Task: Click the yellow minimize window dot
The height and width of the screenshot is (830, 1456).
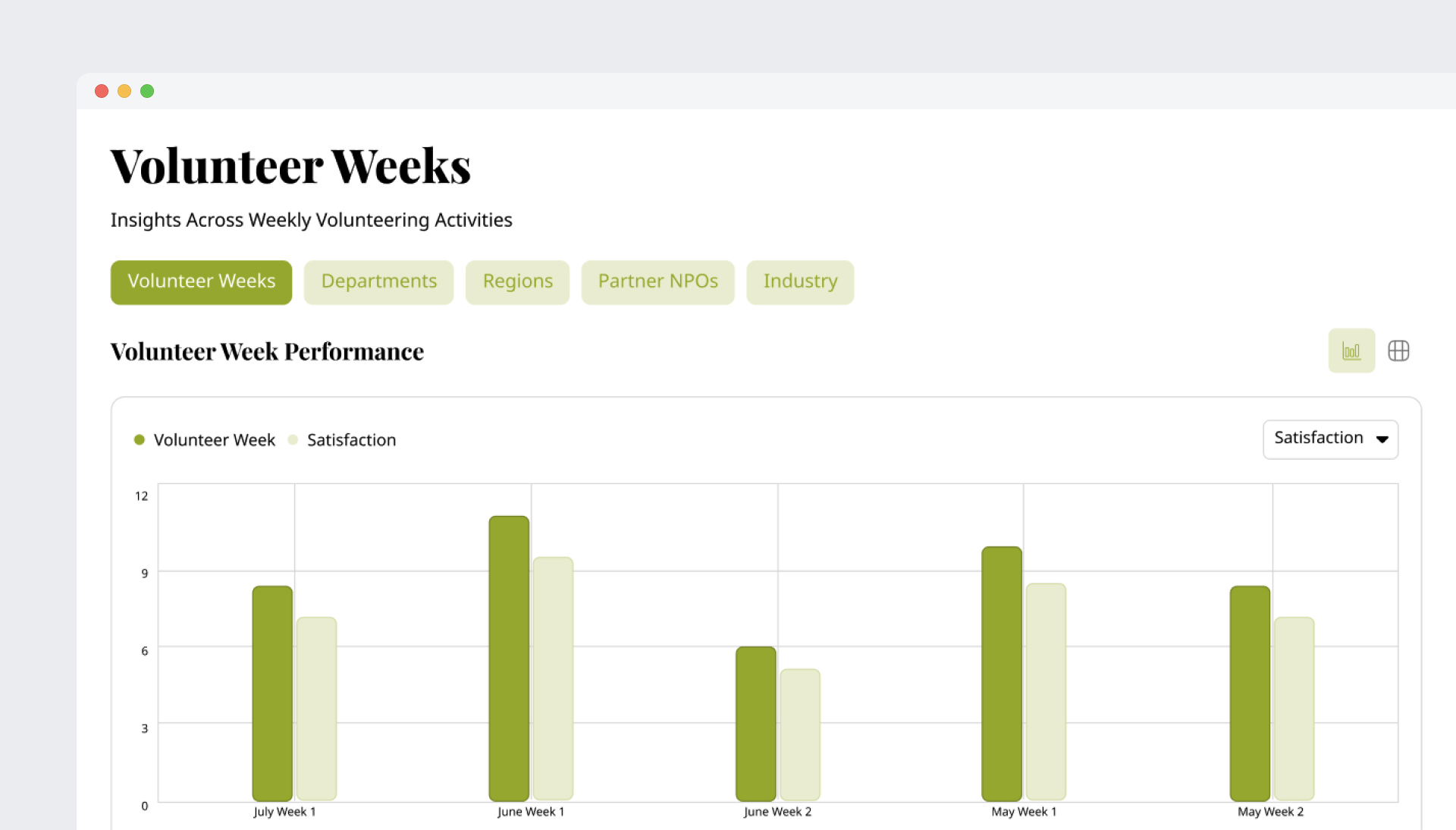Action: (124, 91)
